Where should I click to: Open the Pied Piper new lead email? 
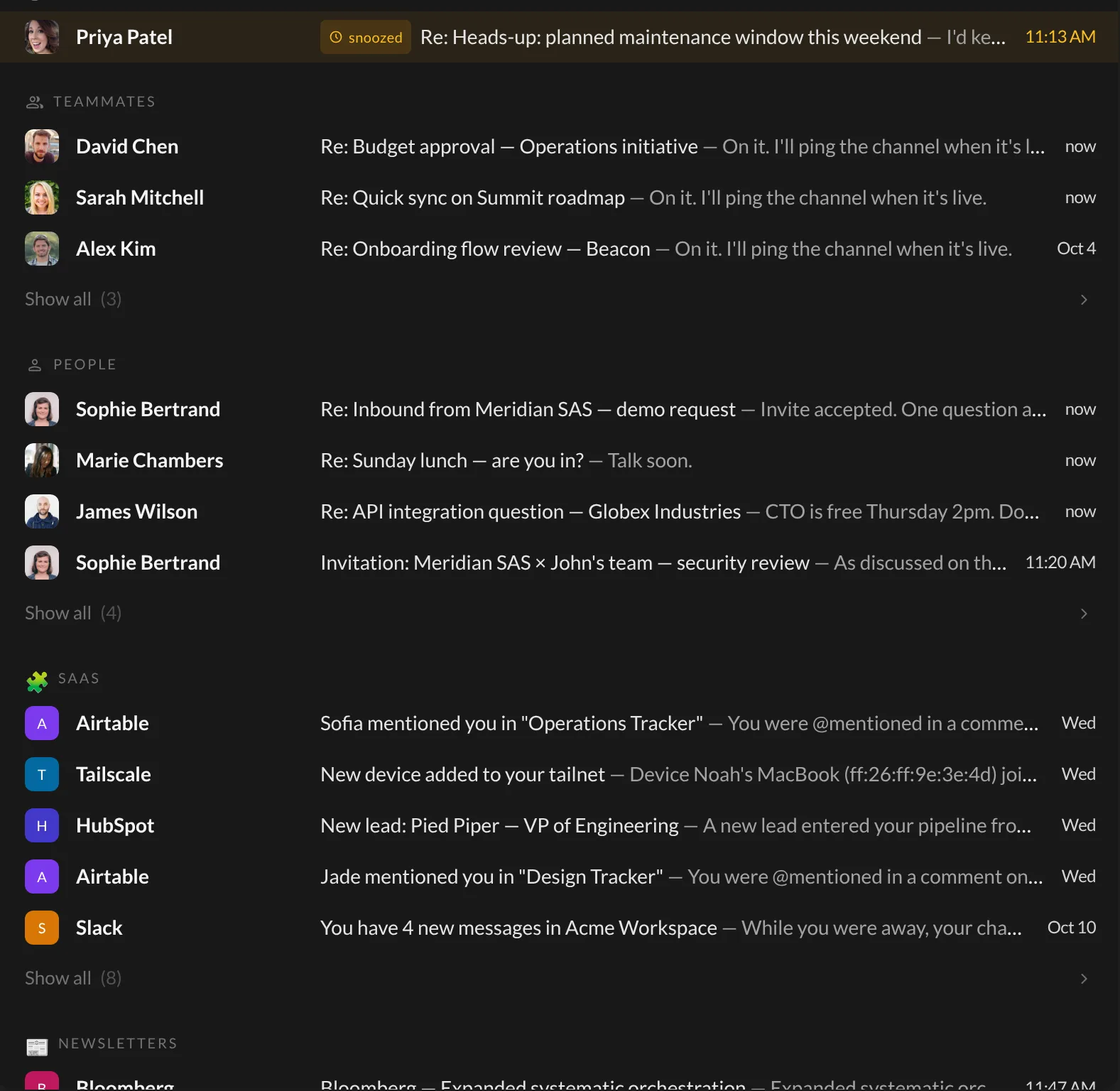click(560, 825)
